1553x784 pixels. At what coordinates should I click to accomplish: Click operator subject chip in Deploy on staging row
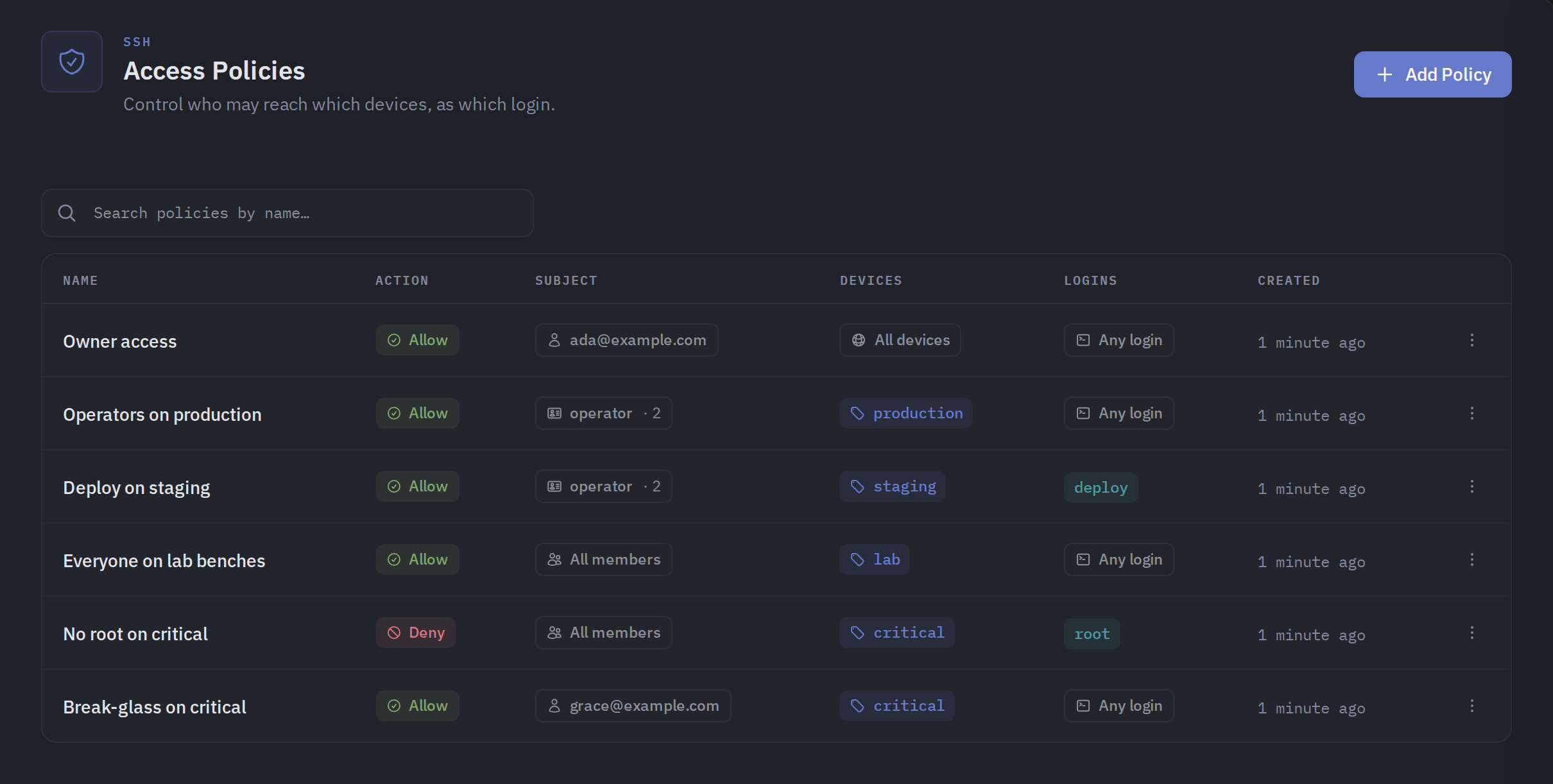(604, 486)
